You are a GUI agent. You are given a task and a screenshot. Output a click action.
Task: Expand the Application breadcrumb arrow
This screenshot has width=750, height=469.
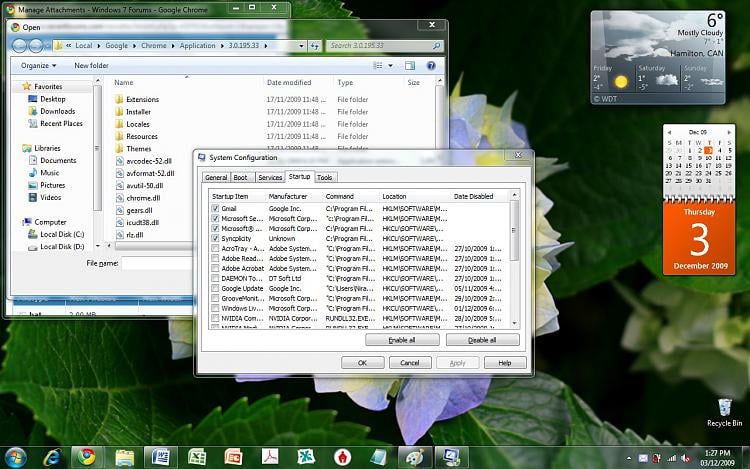[222, 46]
